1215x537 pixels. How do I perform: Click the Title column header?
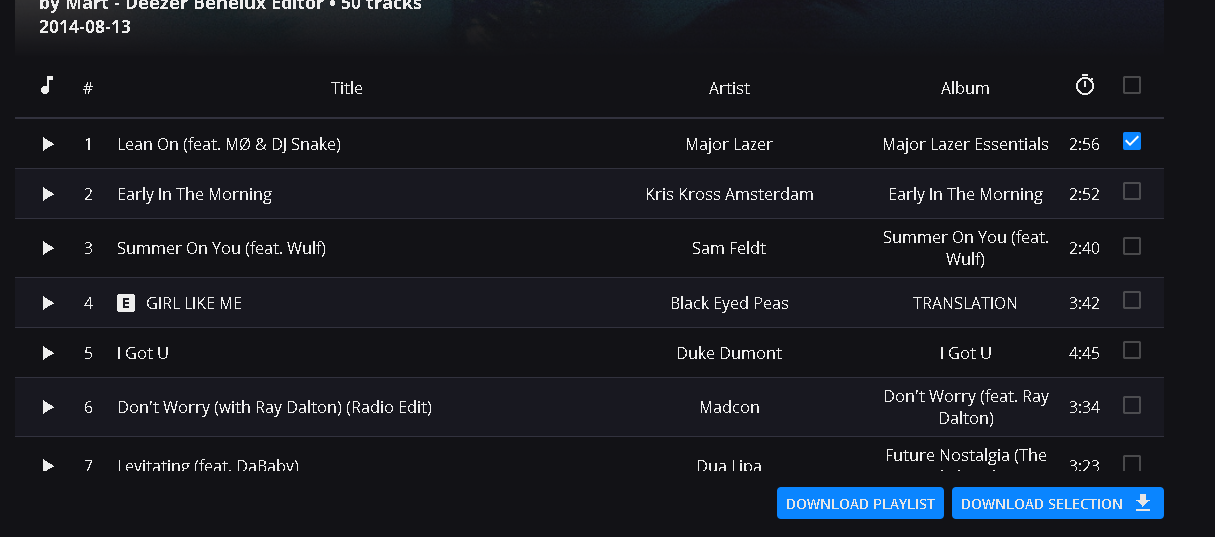[x=346, y=88]
